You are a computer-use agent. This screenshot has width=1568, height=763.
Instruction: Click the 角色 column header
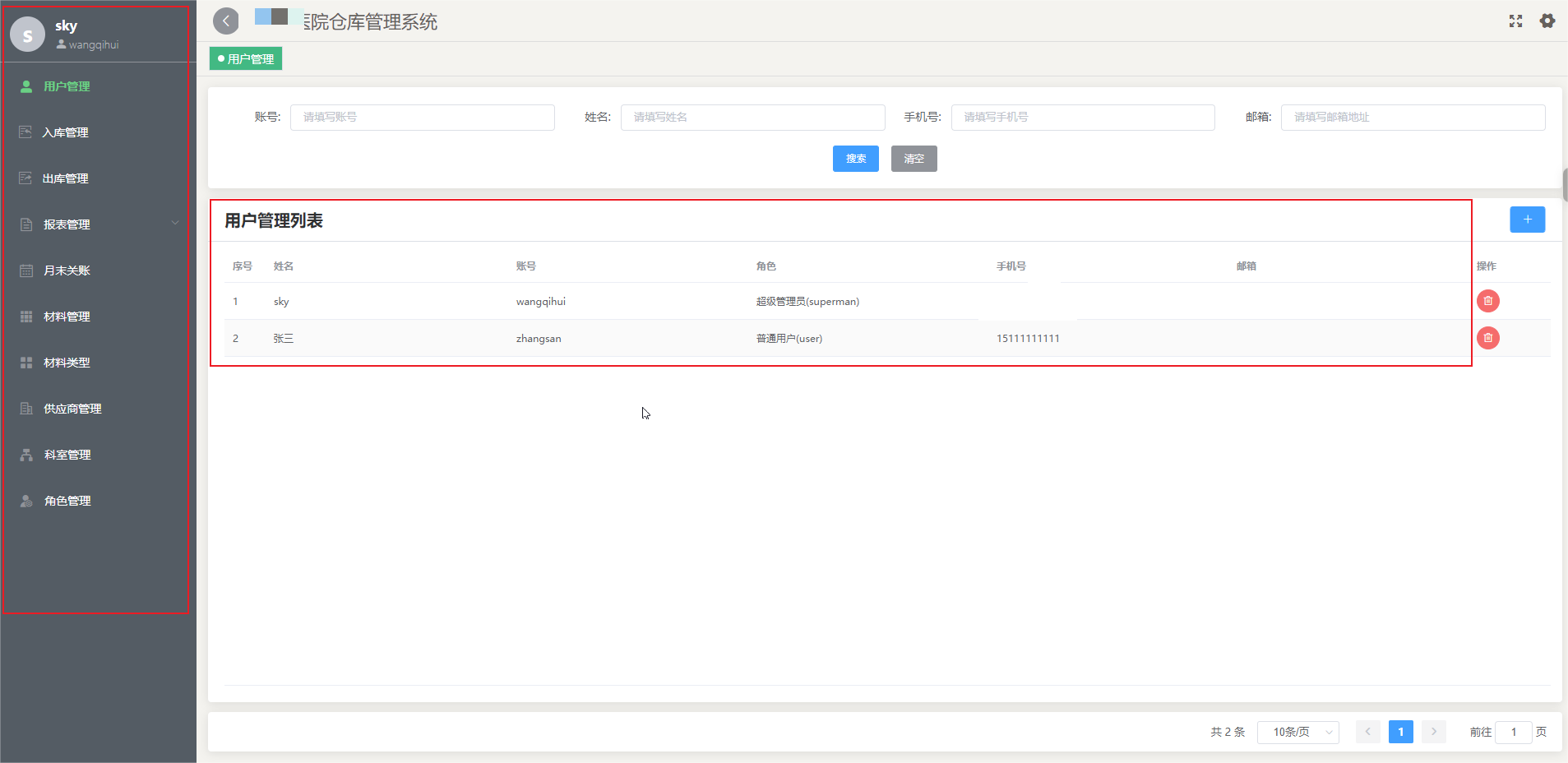(766, 266)
